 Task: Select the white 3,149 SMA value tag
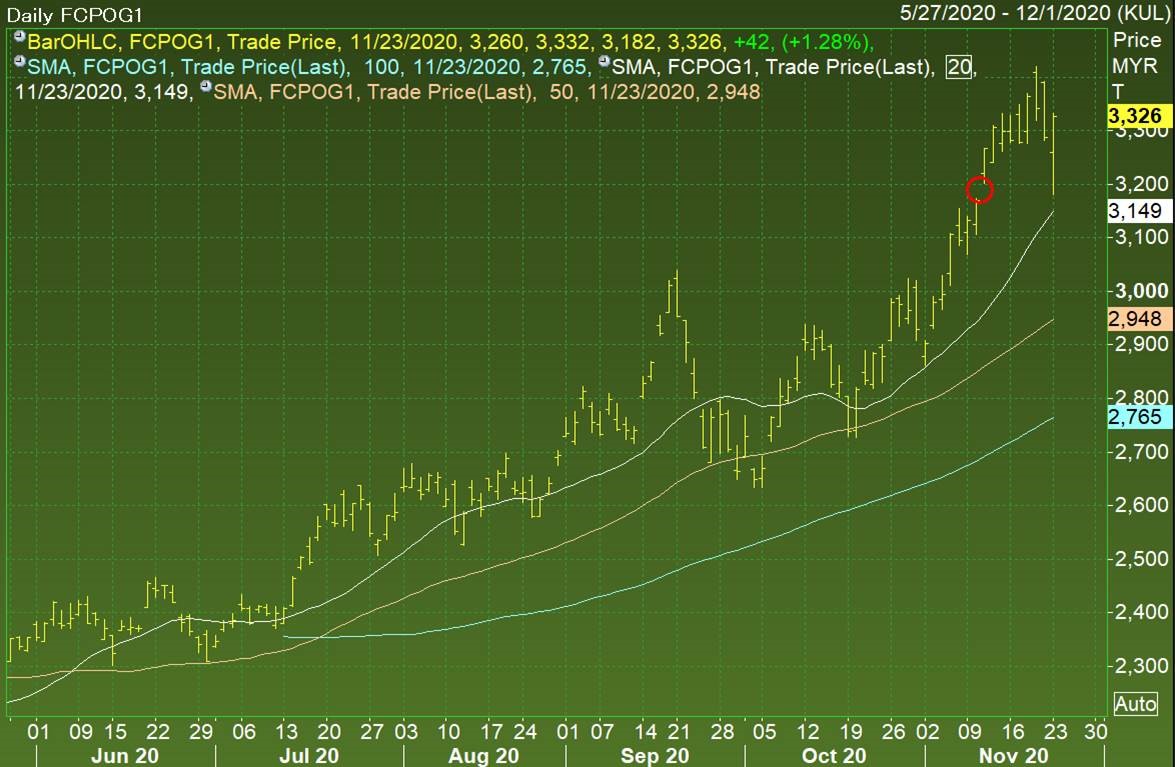(x=1134, y=211)
